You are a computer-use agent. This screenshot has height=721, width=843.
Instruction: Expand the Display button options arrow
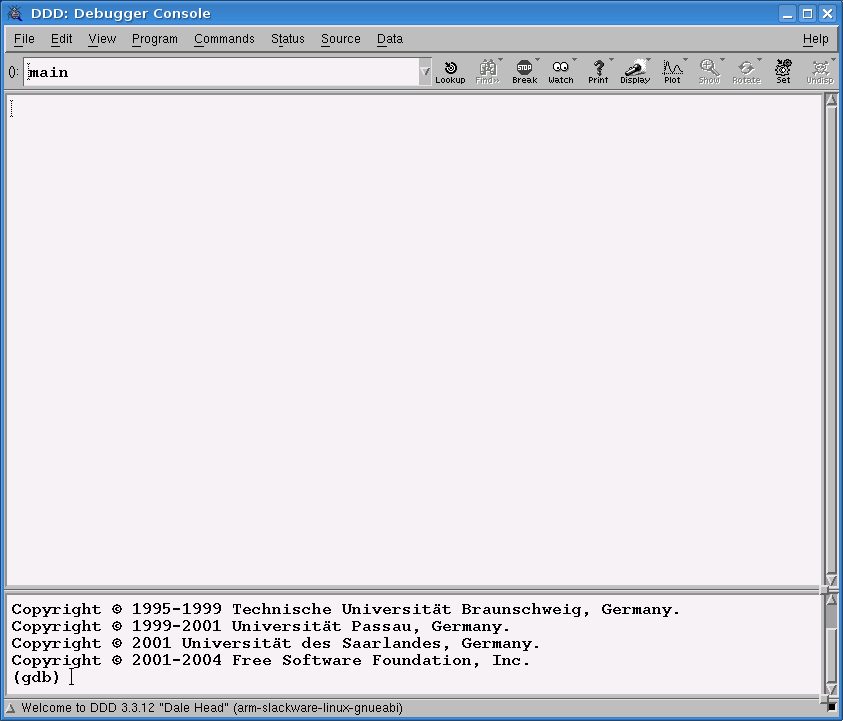(648, 60)
